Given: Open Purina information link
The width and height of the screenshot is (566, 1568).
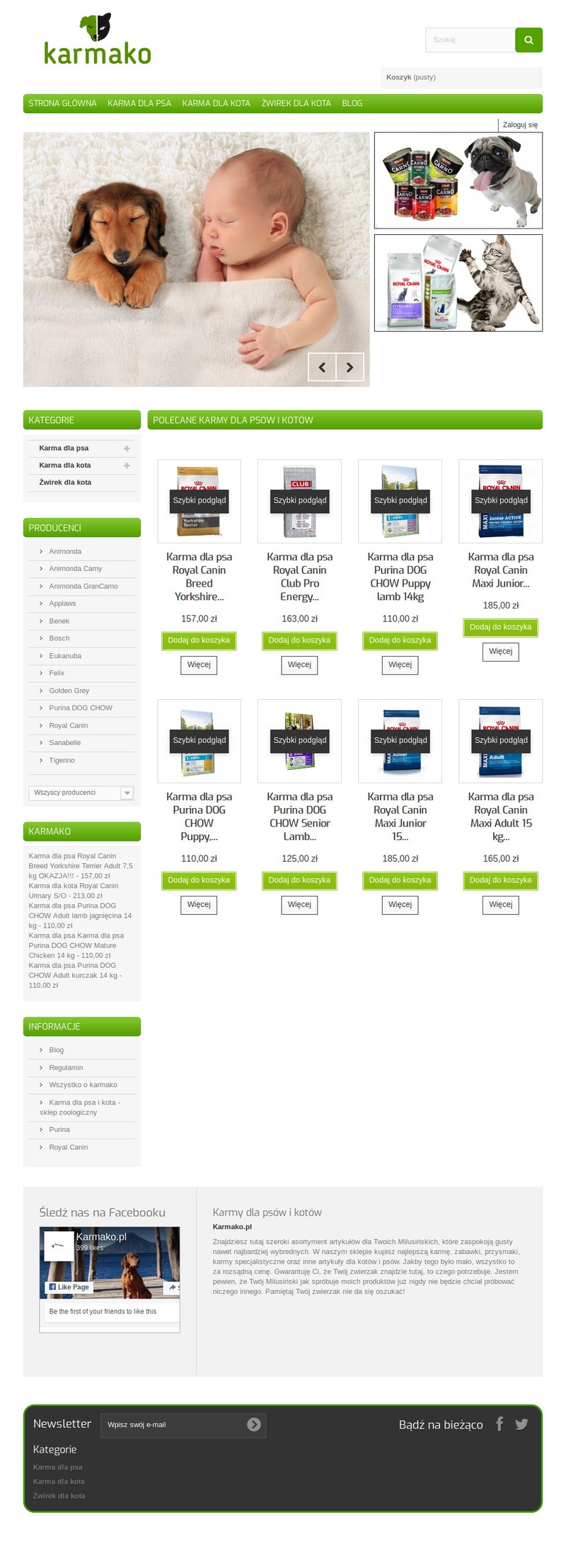Looking at the screenshot, I should (x=59, y=1130).
